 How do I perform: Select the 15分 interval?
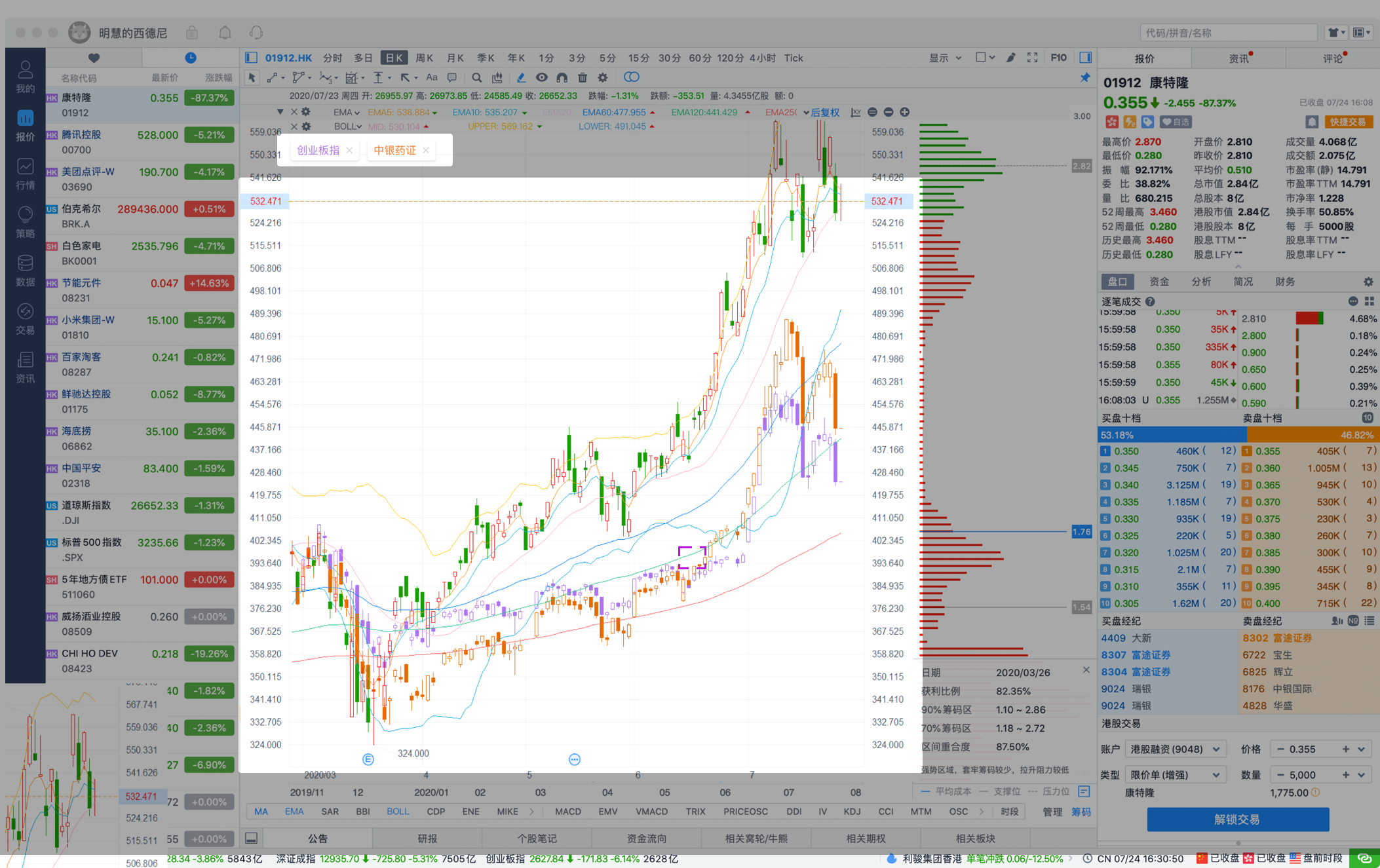point(638,58)
